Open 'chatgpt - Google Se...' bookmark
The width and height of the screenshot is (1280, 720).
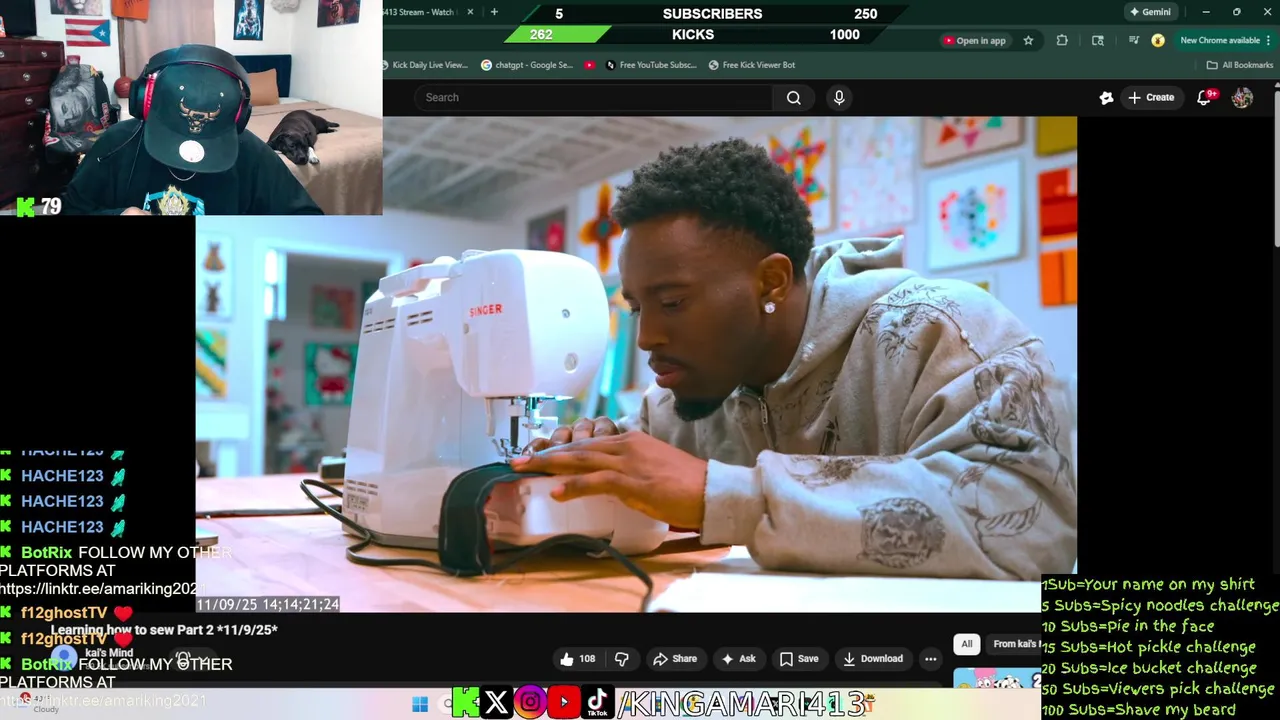tap(527, 65)
